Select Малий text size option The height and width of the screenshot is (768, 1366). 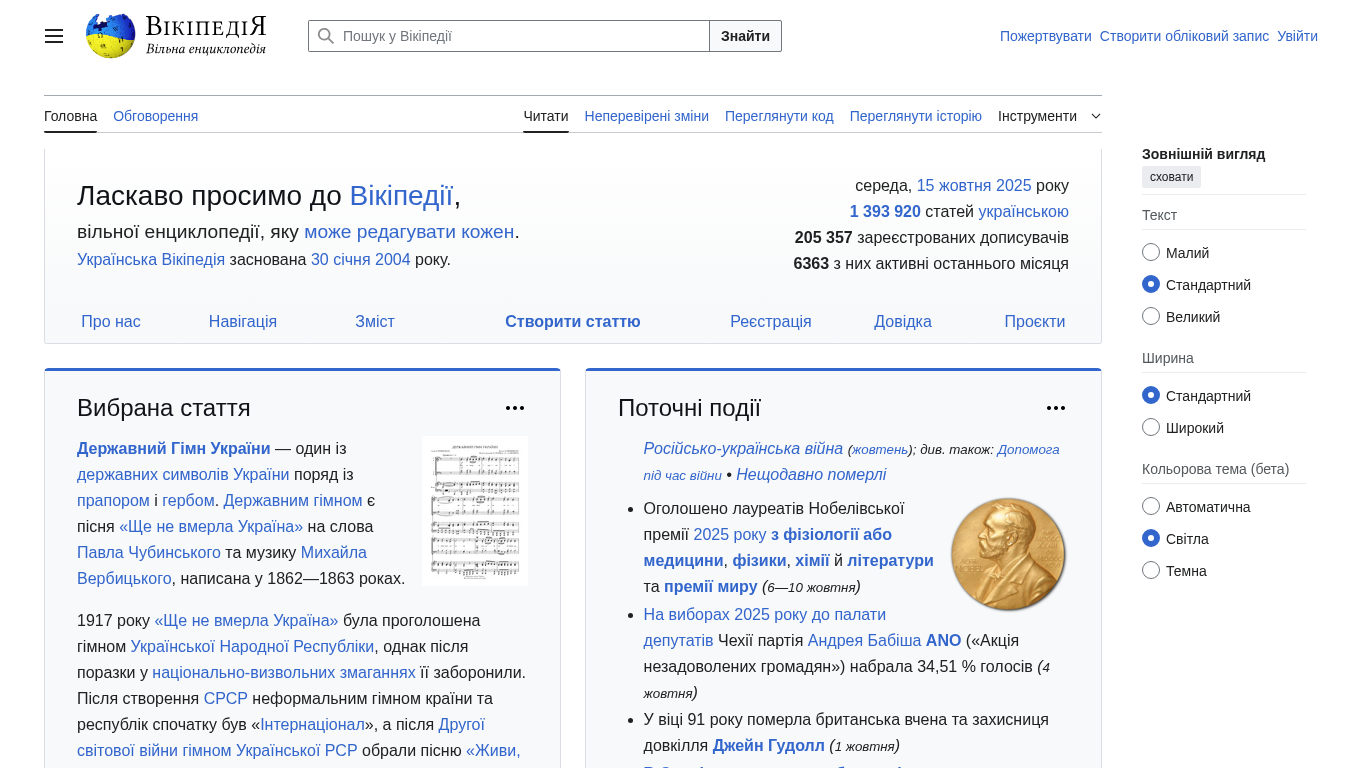point(1151,253)
